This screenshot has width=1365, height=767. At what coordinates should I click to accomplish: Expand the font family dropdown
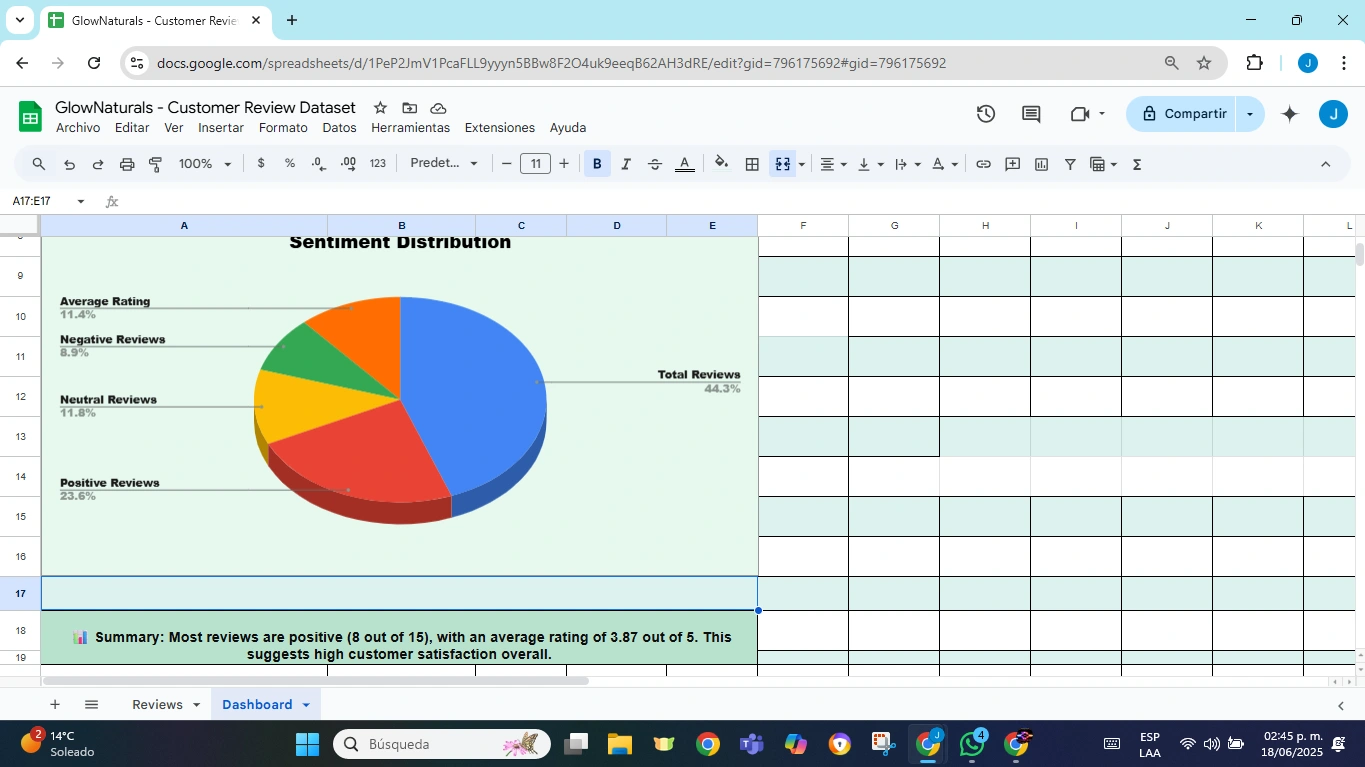pyautogui.click(x=444, y=164)
